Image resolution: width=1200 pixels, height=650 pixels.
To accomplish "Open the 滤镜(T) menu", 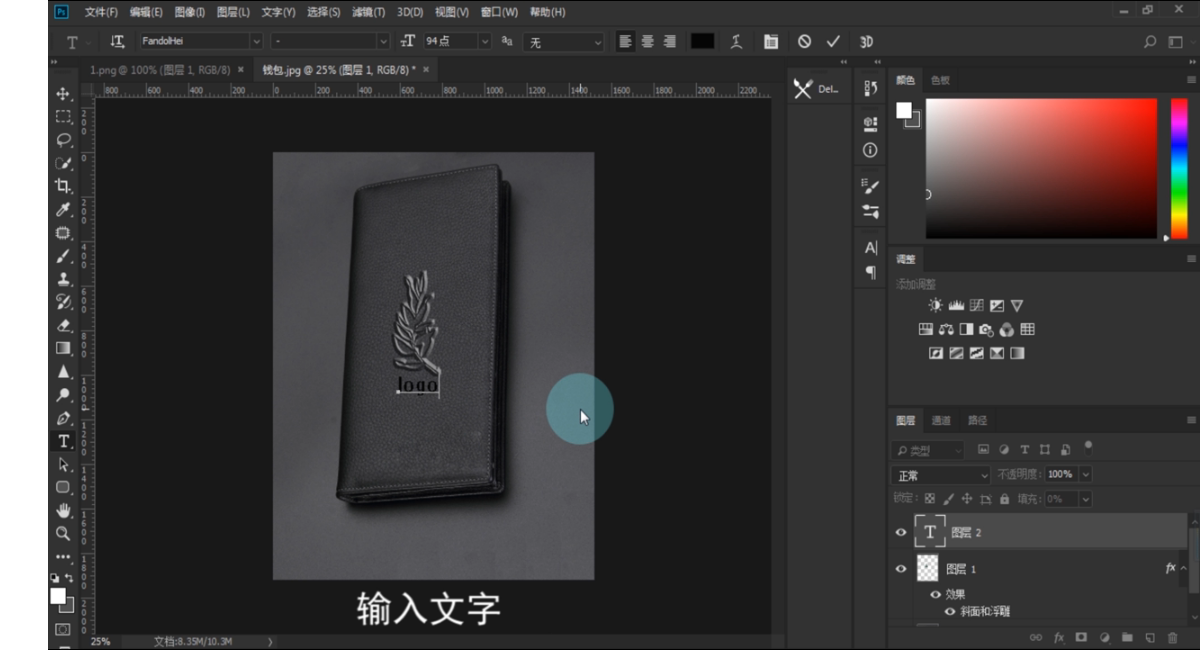I will point(369,12).
